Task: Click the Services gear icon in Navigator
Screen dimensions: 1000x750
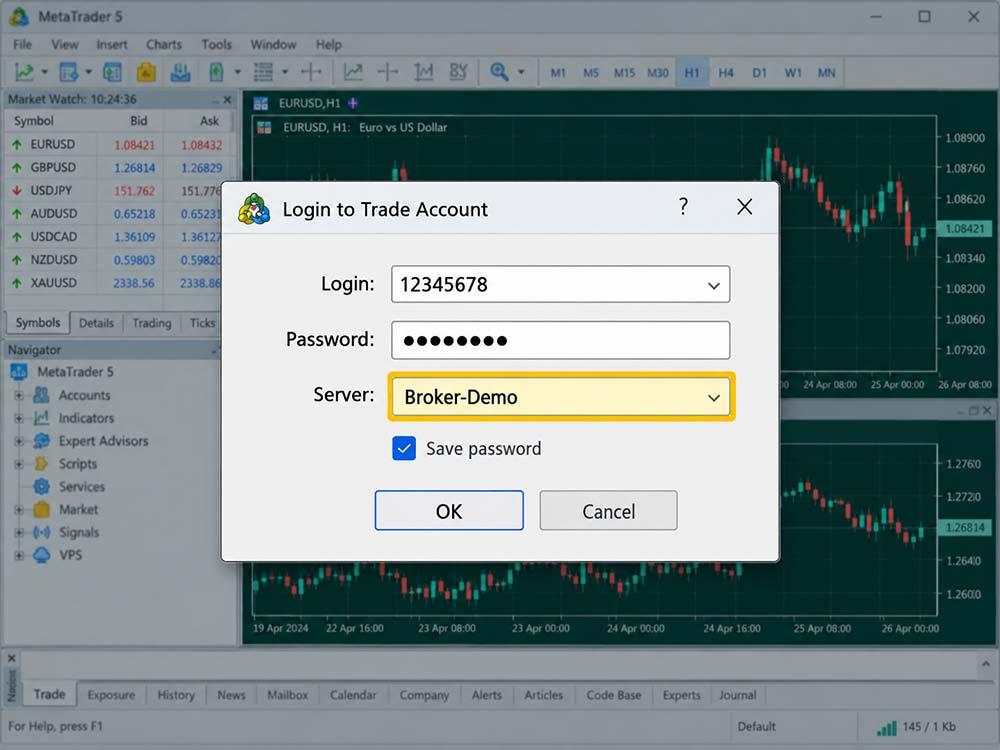Action: click(41, 487)
